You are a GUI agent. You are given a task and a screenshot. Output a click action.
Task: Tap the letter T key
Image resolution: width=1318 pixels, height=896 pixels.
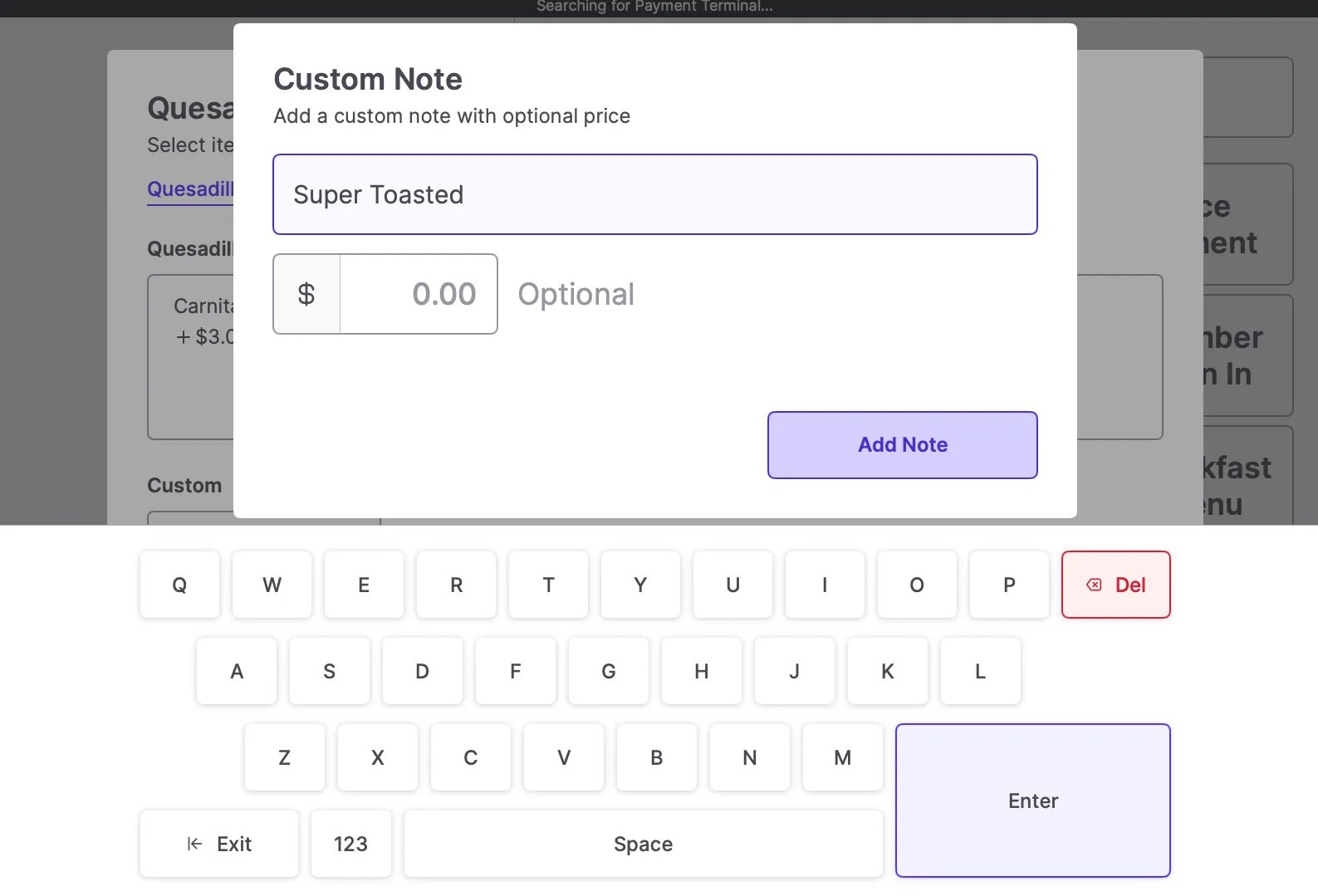548,585
